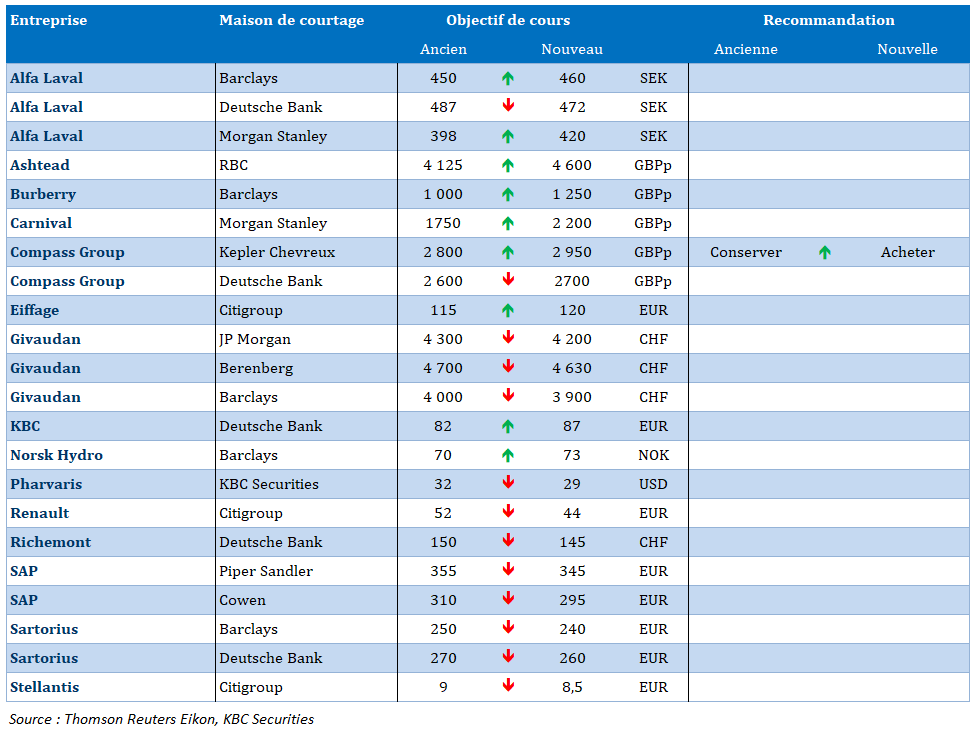Click the Maison de courtage column header
The image size is (978, 732).
[x=291, y=21]
